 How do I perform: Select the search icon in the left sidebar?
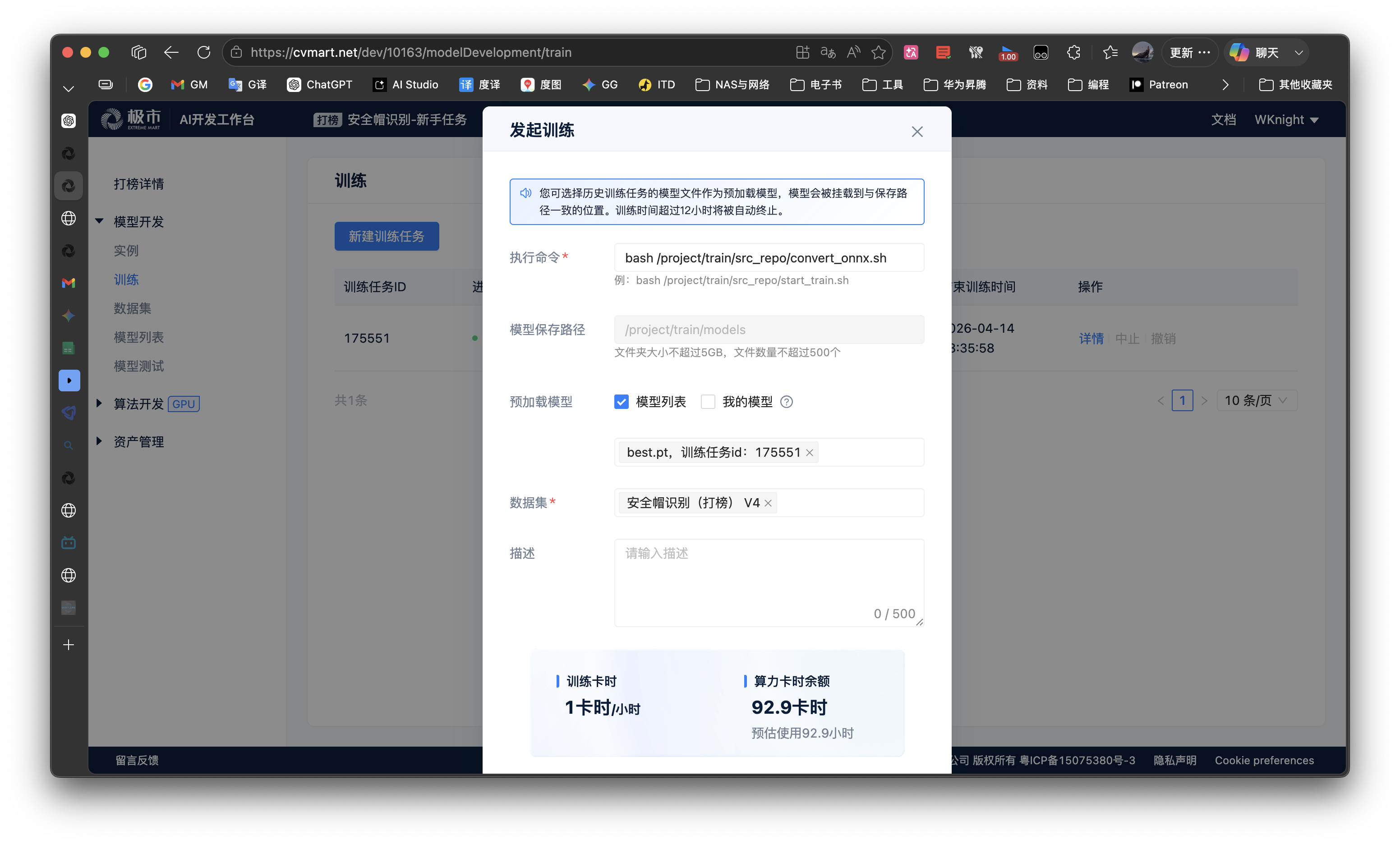pos(68,445)
